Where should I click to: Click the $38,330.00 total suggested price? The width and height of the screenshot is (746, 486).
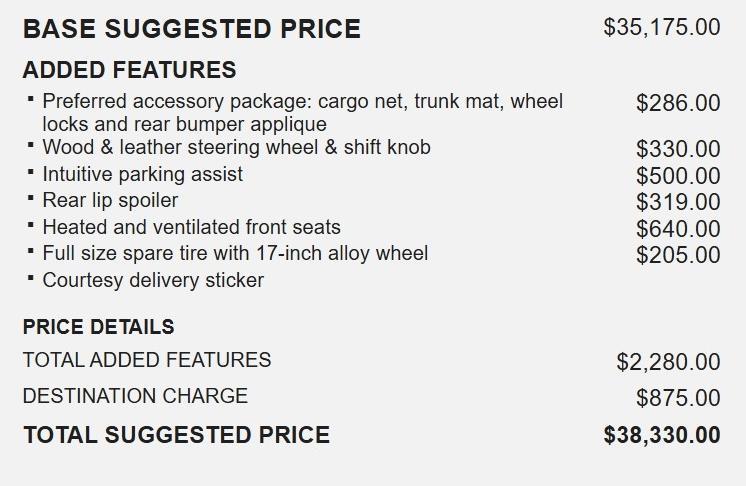(x=661, y=435)
